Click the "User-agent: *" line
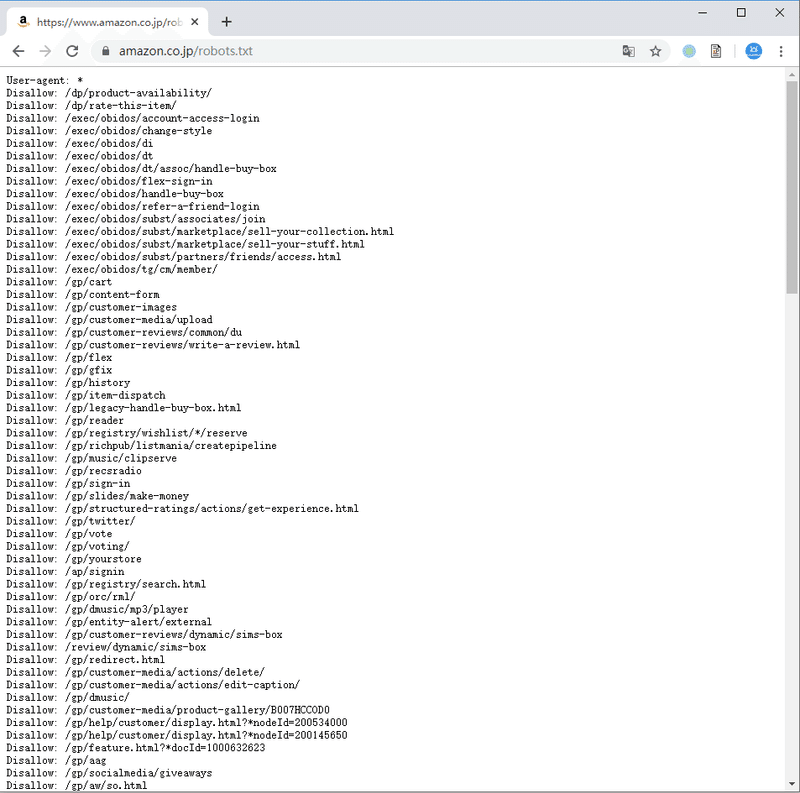The width and height of the screenshot is (800, 793). [x=44, y=81]
